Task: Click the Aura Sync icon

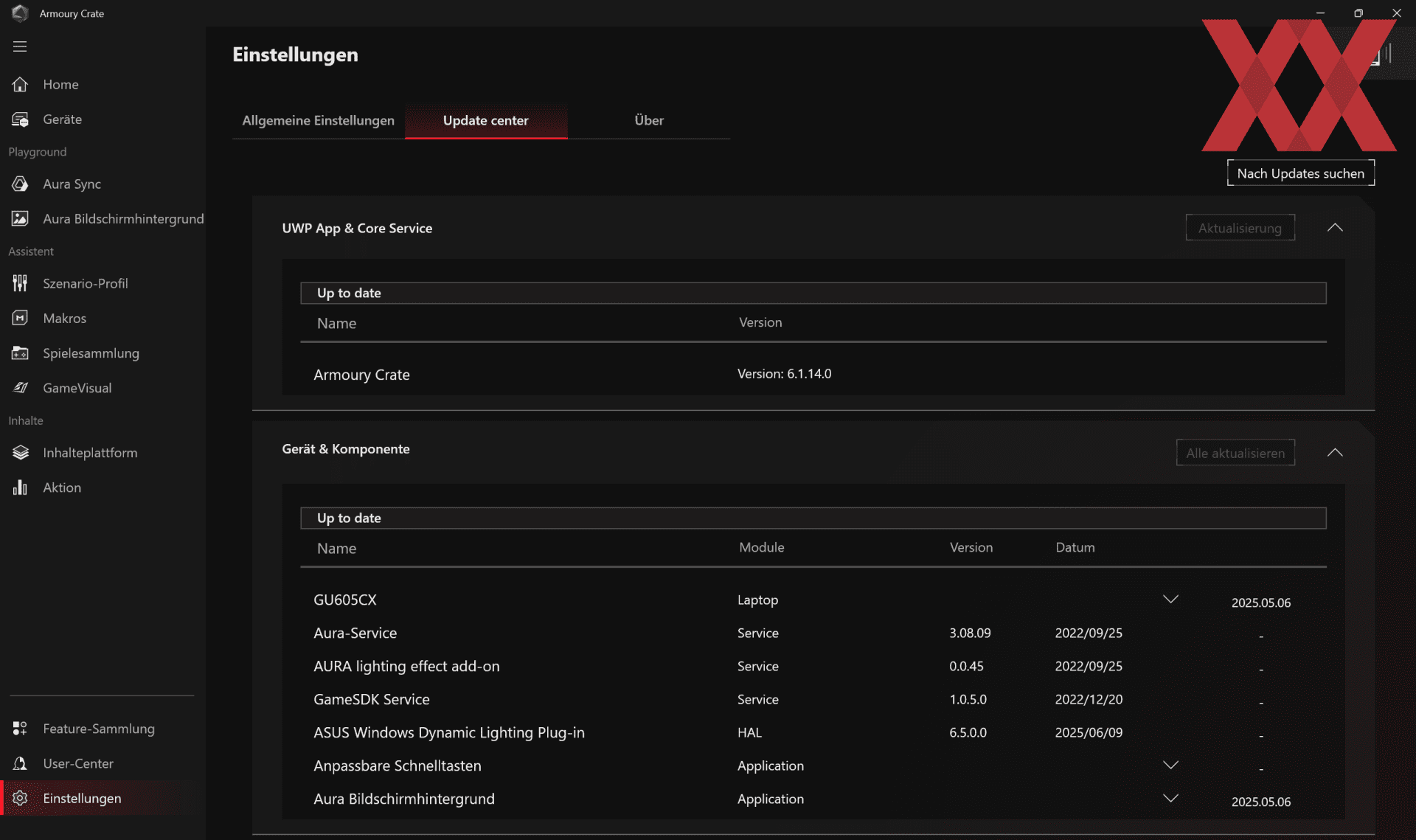Action: tap(20, 184)
